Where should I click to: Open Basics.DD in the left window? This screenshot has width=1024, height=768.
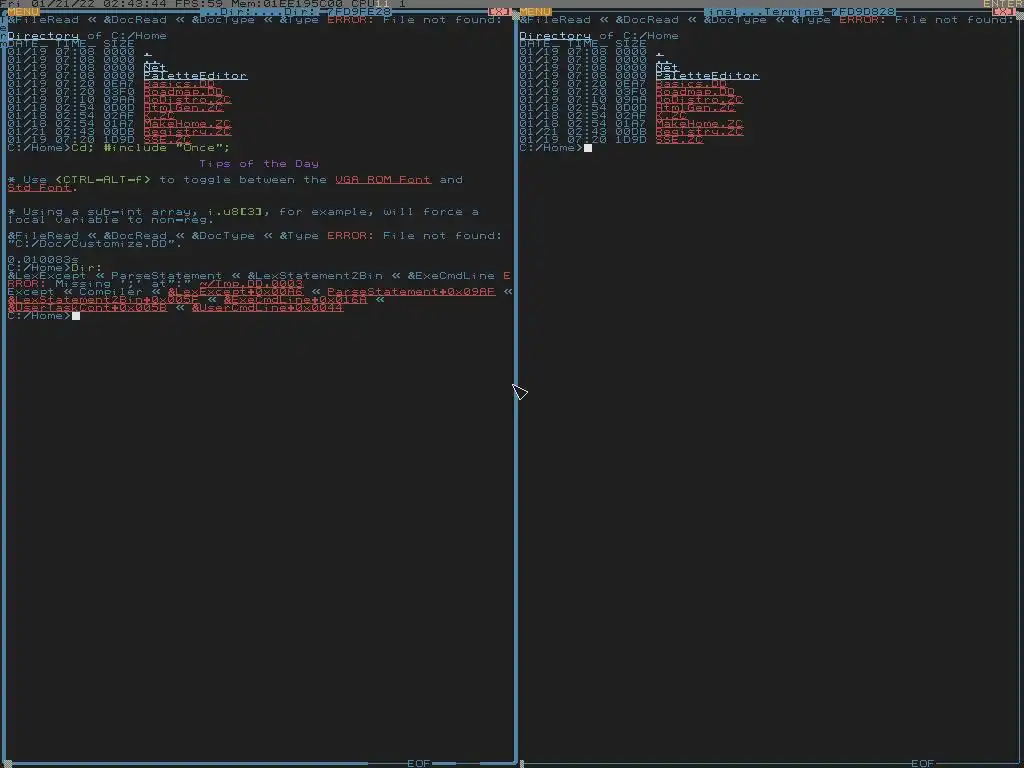point(179,84)
